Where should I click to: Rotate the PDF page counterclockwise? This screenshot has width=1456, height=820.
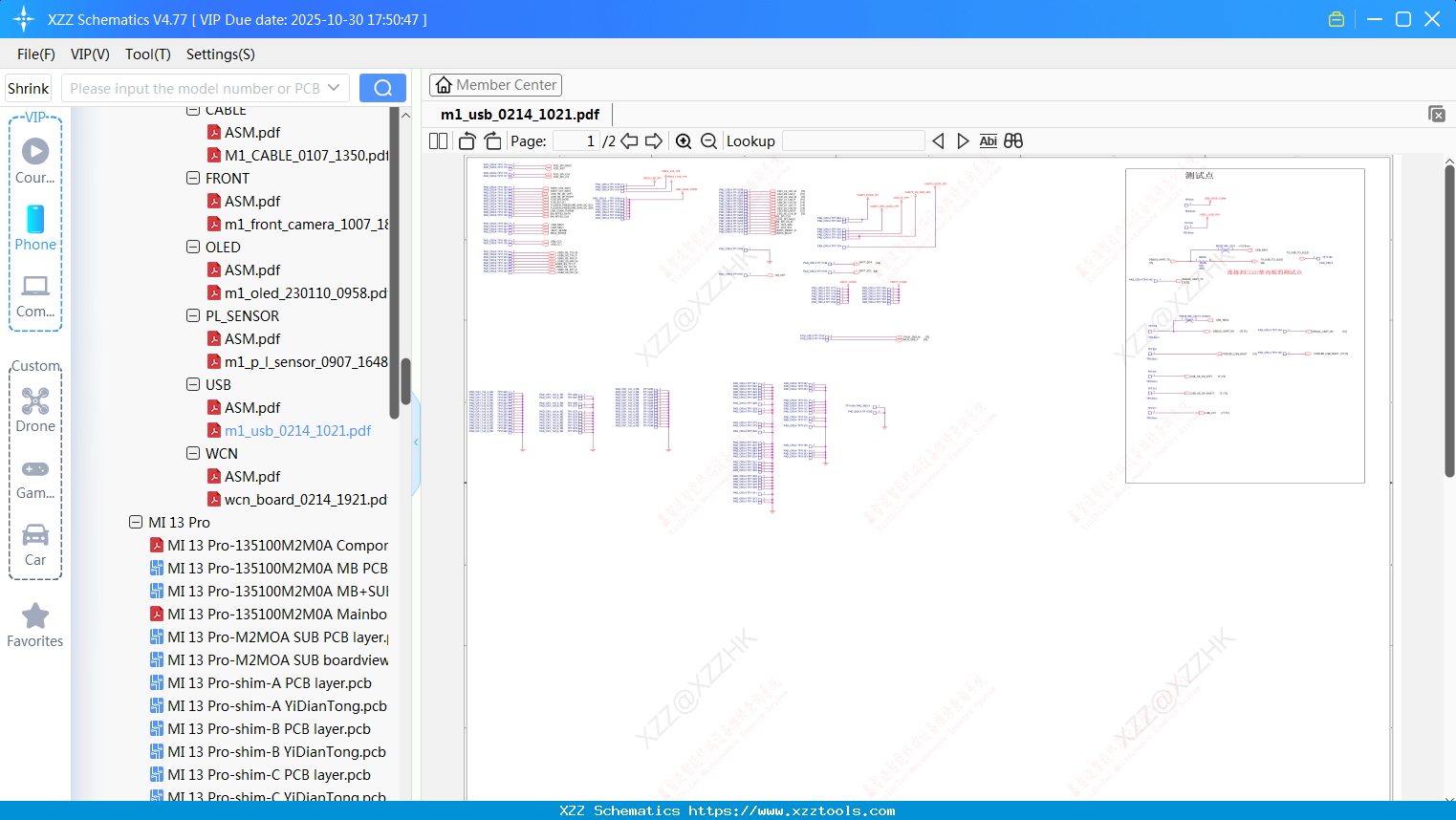point(467,140)
